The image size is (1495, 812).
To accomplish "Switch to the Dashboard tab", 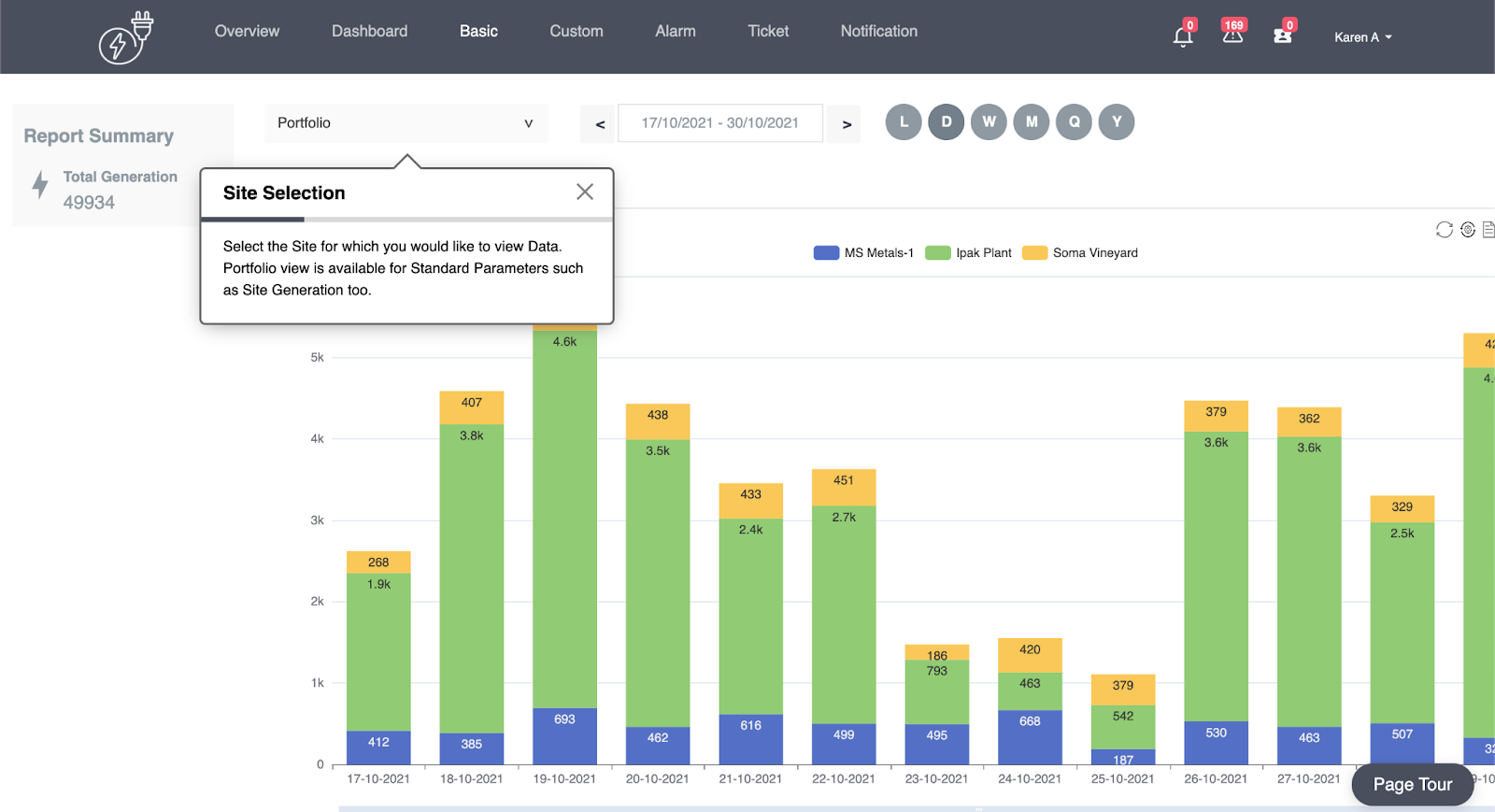I will (x=369, y=31).
